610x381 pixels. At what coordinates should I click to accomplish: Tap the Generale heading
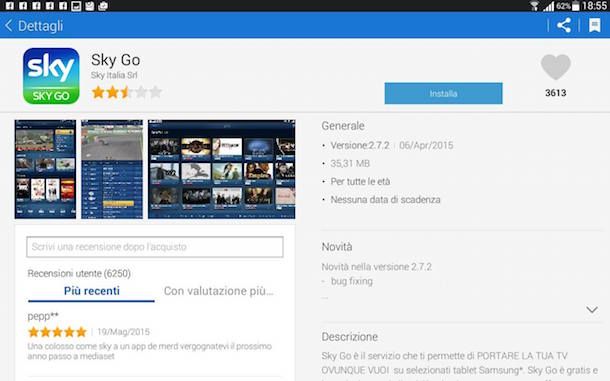(343, 126)
